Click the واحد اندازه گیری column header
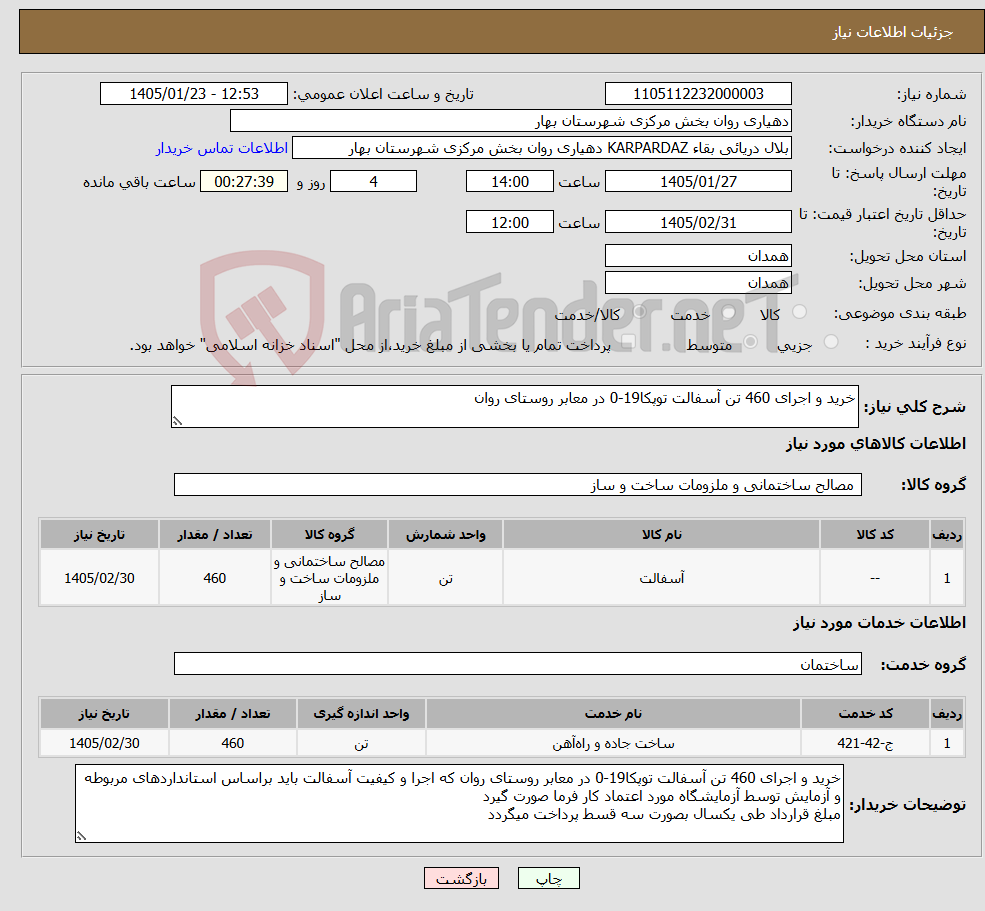 361,713
